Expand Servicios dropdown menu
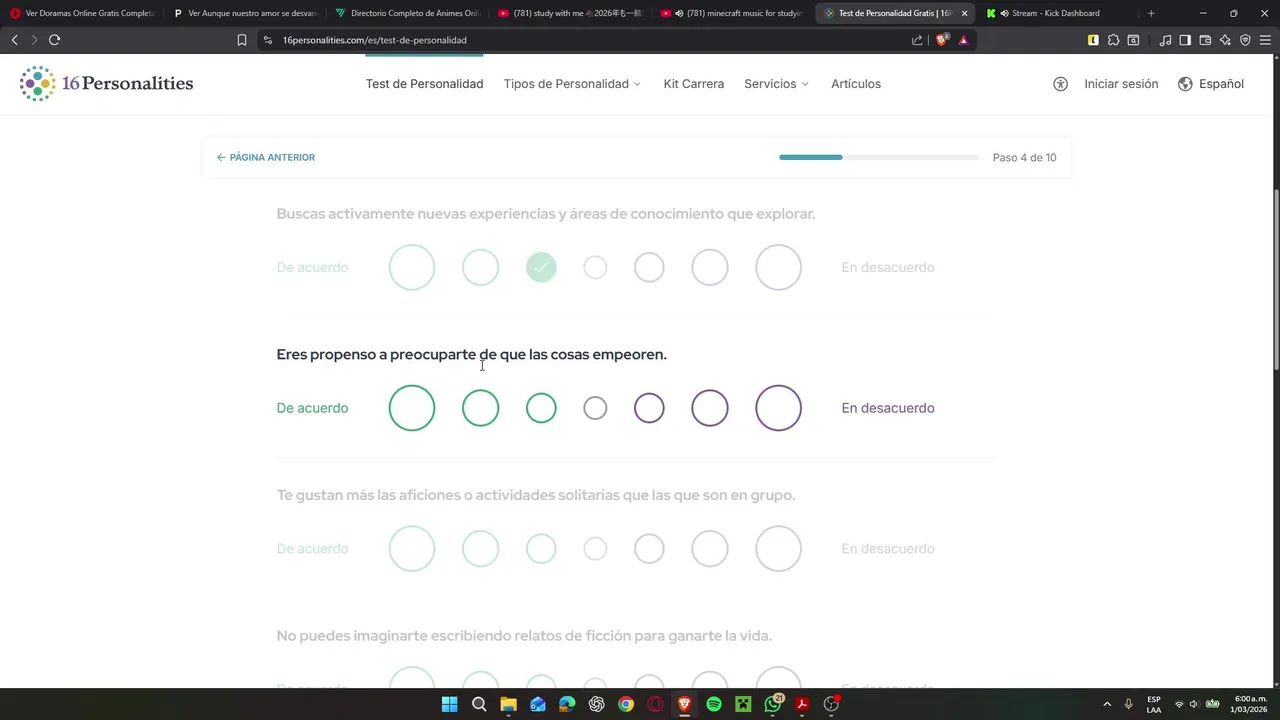This screenshot has width=1280, height=720. coord(776,84)
